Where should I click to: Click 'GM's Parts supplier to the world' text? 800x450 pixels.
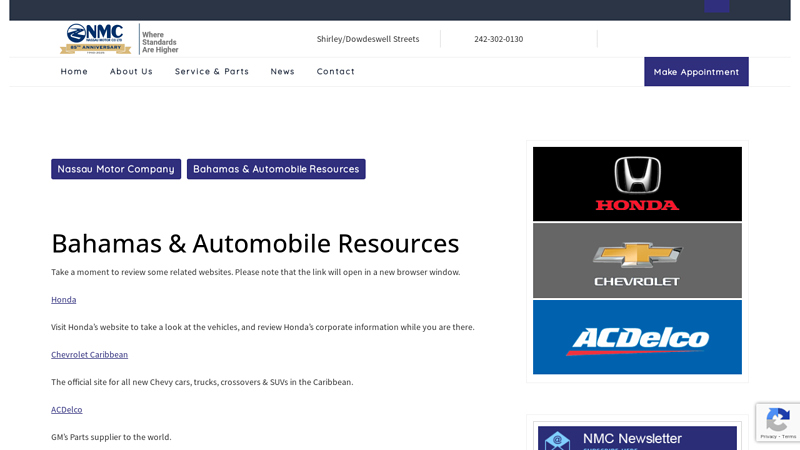coord(111,437)
